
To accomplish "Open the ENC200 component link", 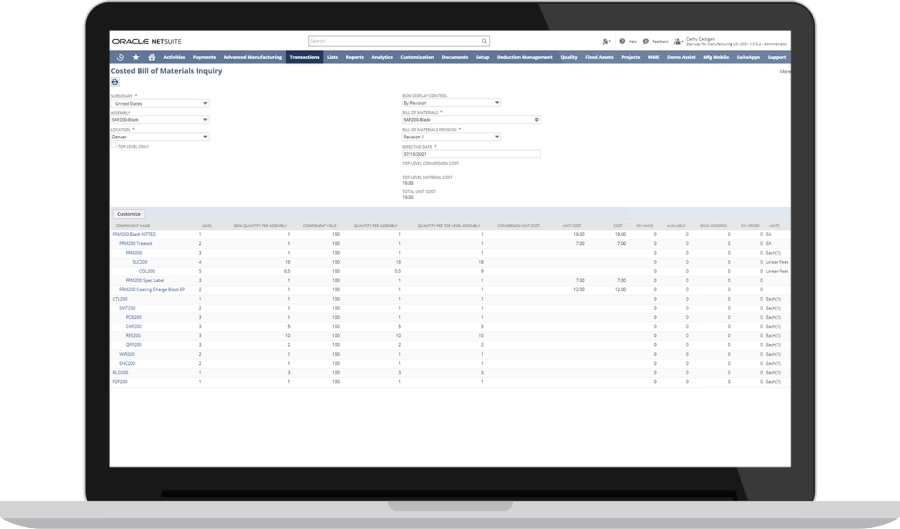I will tap(127, 363).
